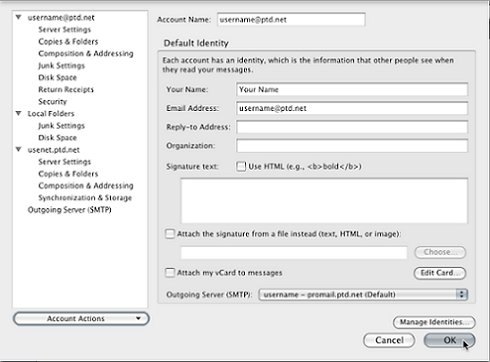Open Disk Space under Local Folders

click(57, 138)
